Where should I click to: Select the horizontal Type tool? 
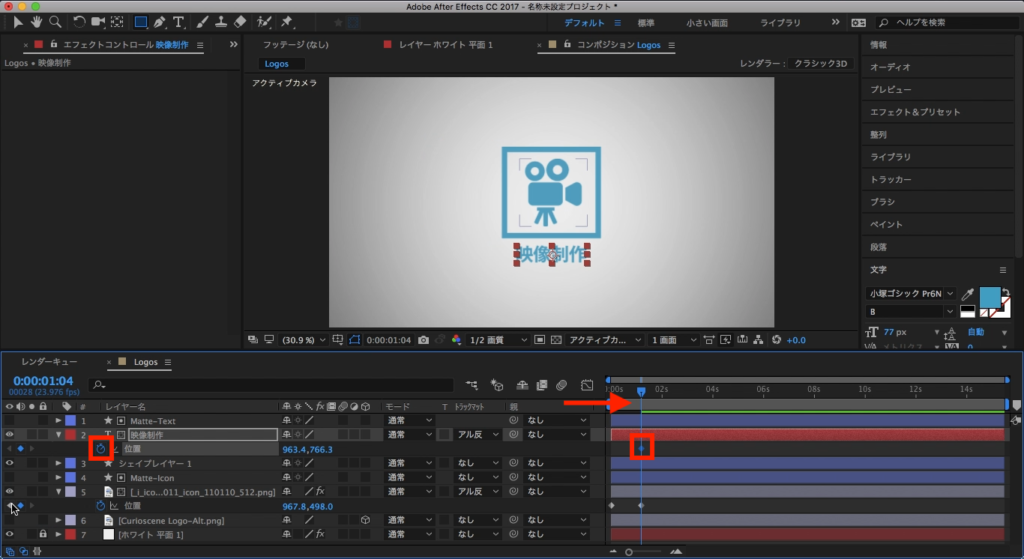coord(179,21)
